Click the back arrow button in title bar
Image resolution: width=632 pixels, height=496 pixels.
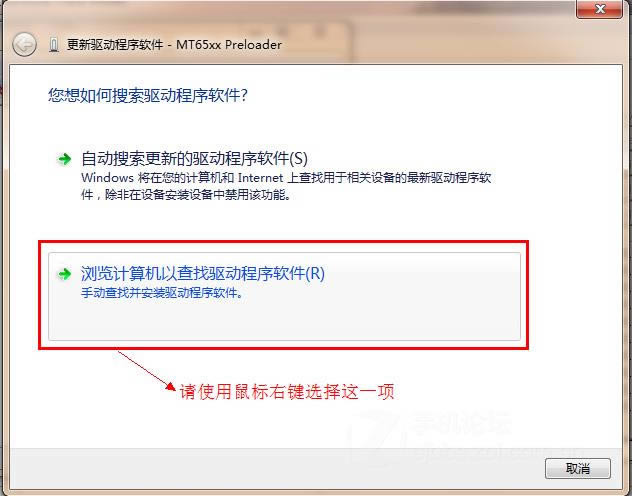tap(24, 44)
